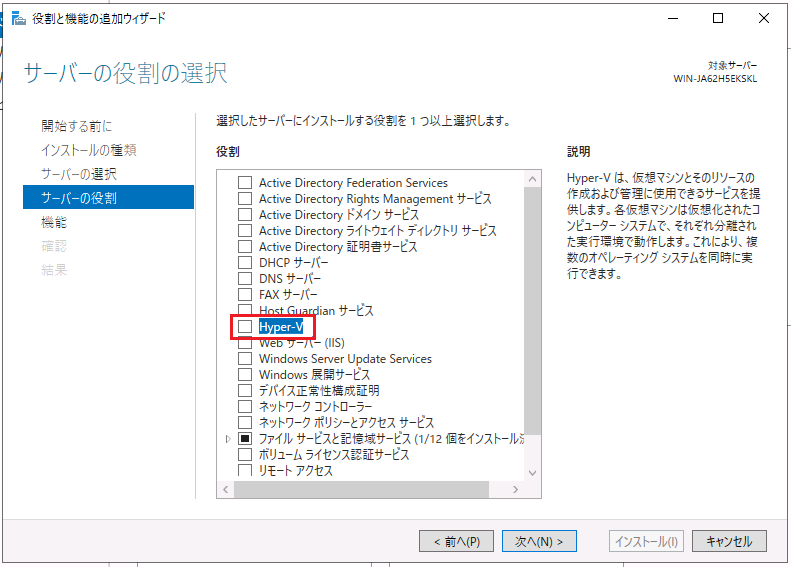
Task: Go to サーバーの選択 step
Action: point(79,174)
